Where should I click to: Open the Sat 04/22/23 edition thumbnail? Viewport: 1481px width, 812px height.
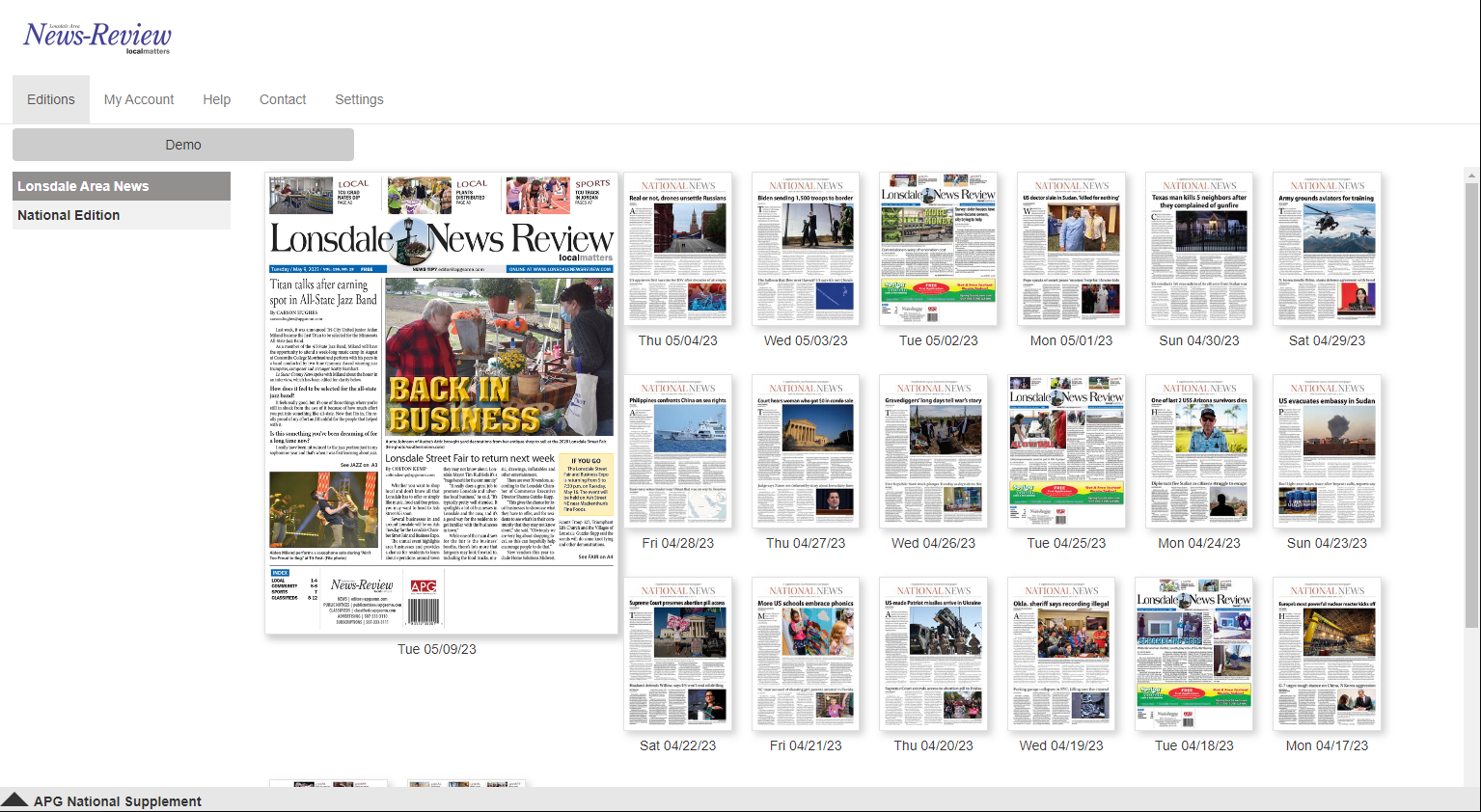[678, 654]
